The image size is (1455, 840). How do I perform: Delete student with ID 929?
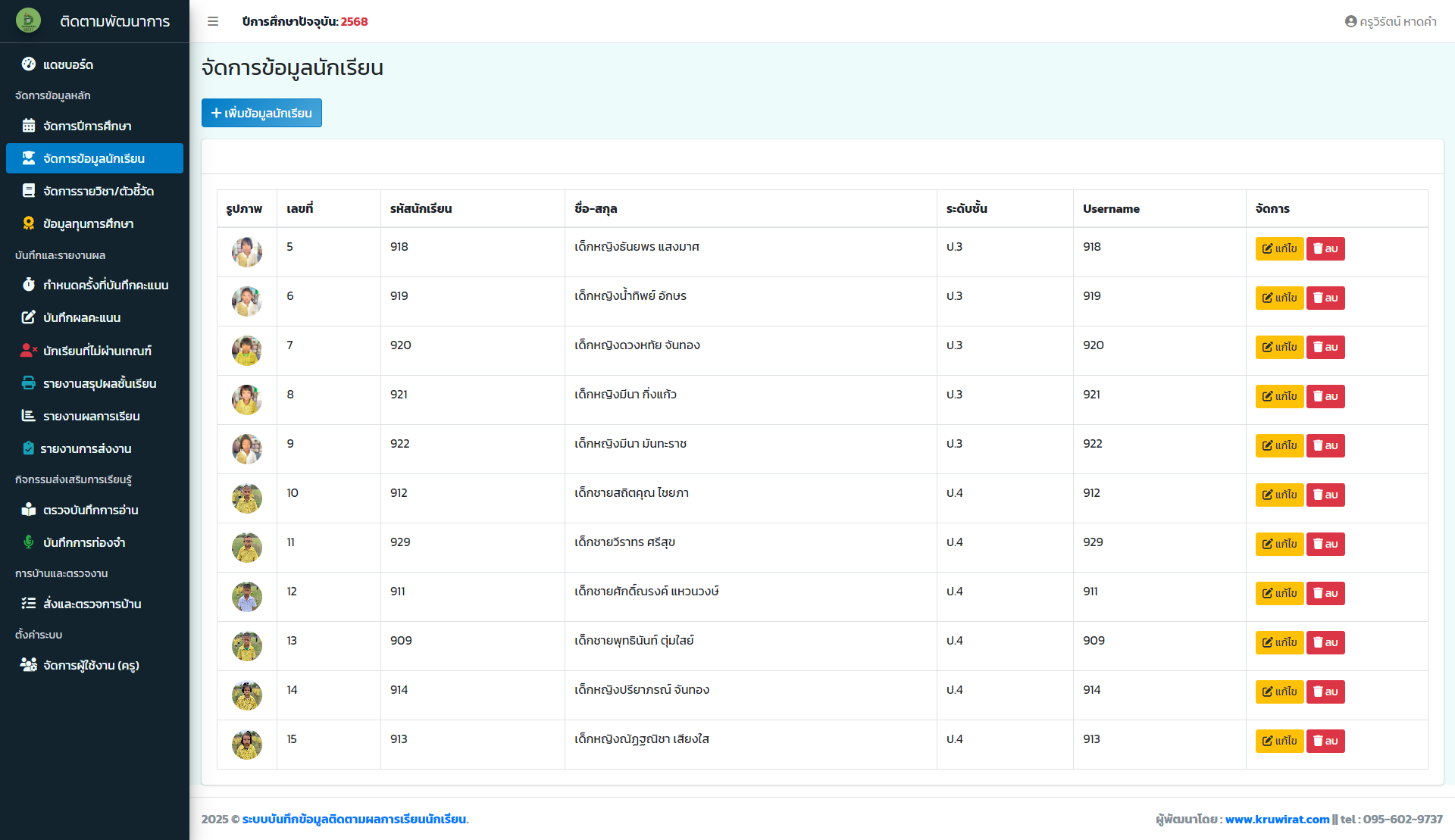[1325, 544]
